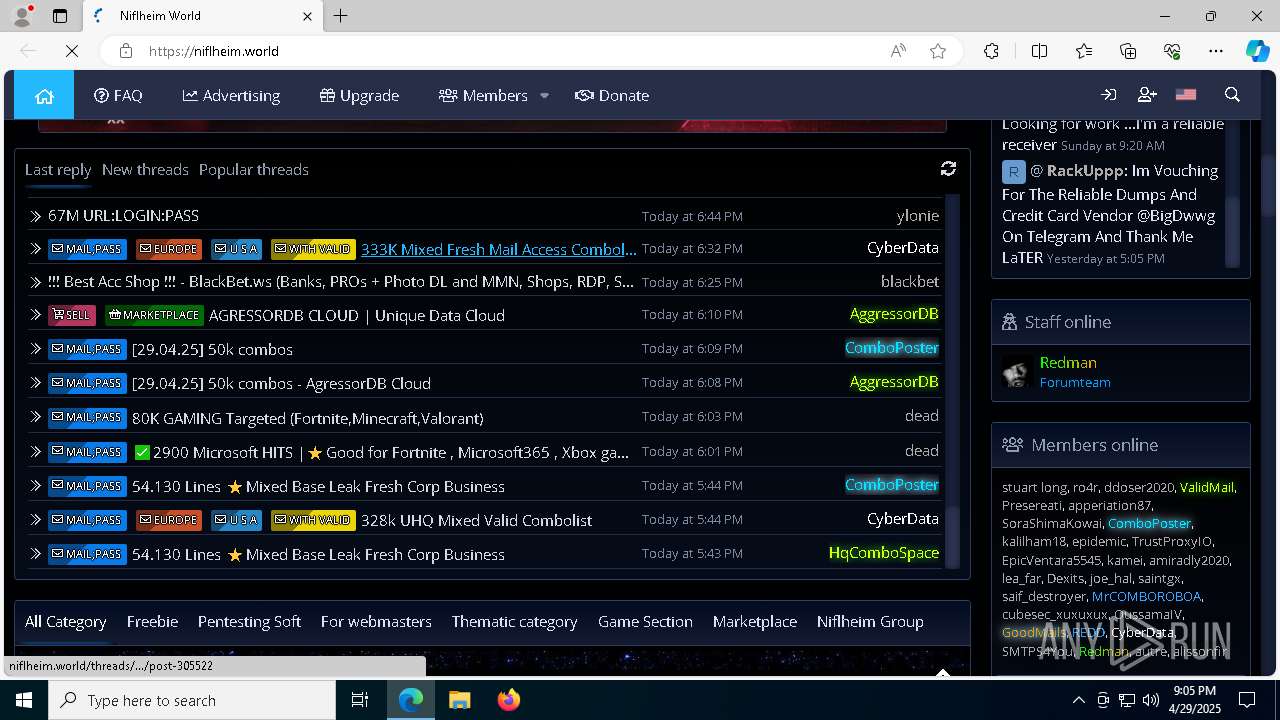Click the SELL tag on the AGRESSORDB thread
The image size is (1280, 720).
[x=72, y=315]
